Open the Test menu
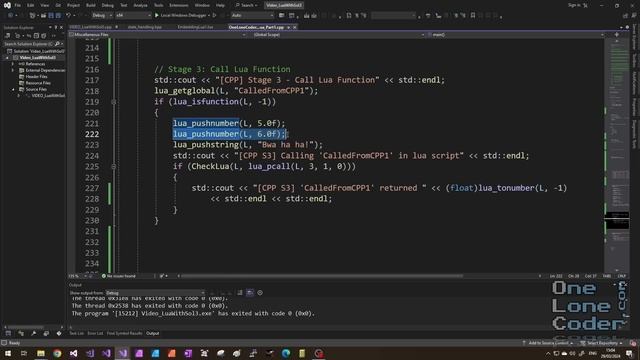The height and width of the screenshot is (360, 640). click(124, 5)
